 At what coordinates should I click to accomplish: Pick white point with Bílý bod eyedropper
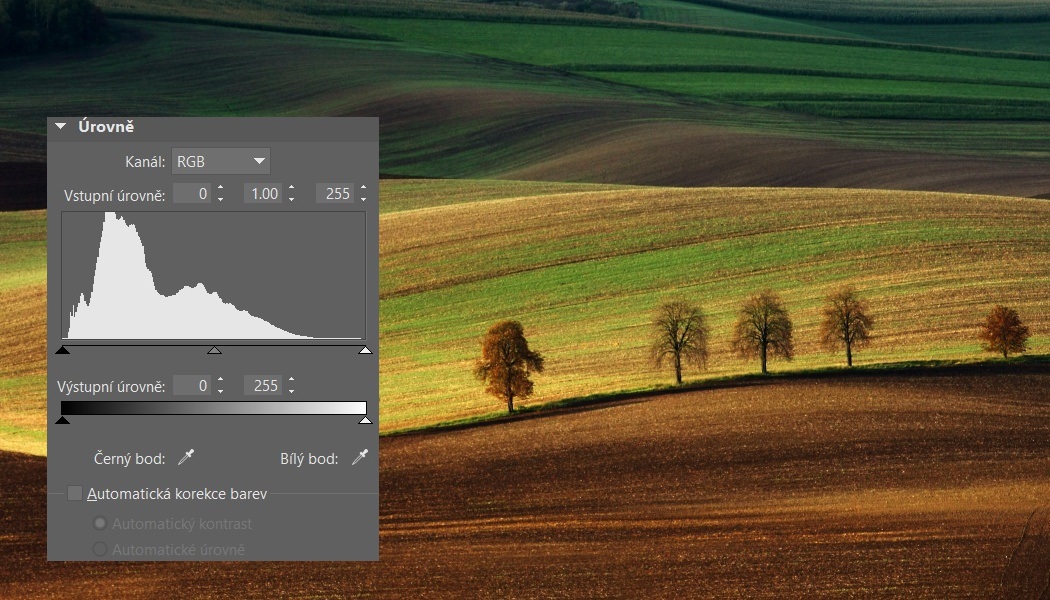click(x=360, y=457)
